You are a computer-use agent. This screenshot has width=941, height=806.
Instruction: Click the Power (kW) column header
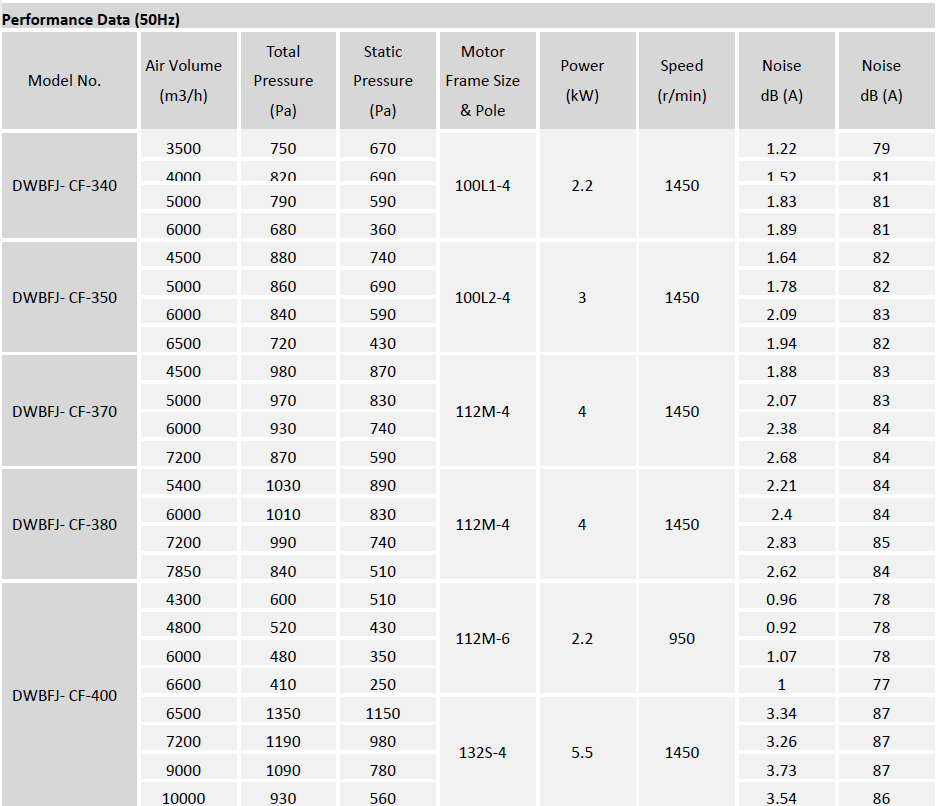(x=582, y=81)
